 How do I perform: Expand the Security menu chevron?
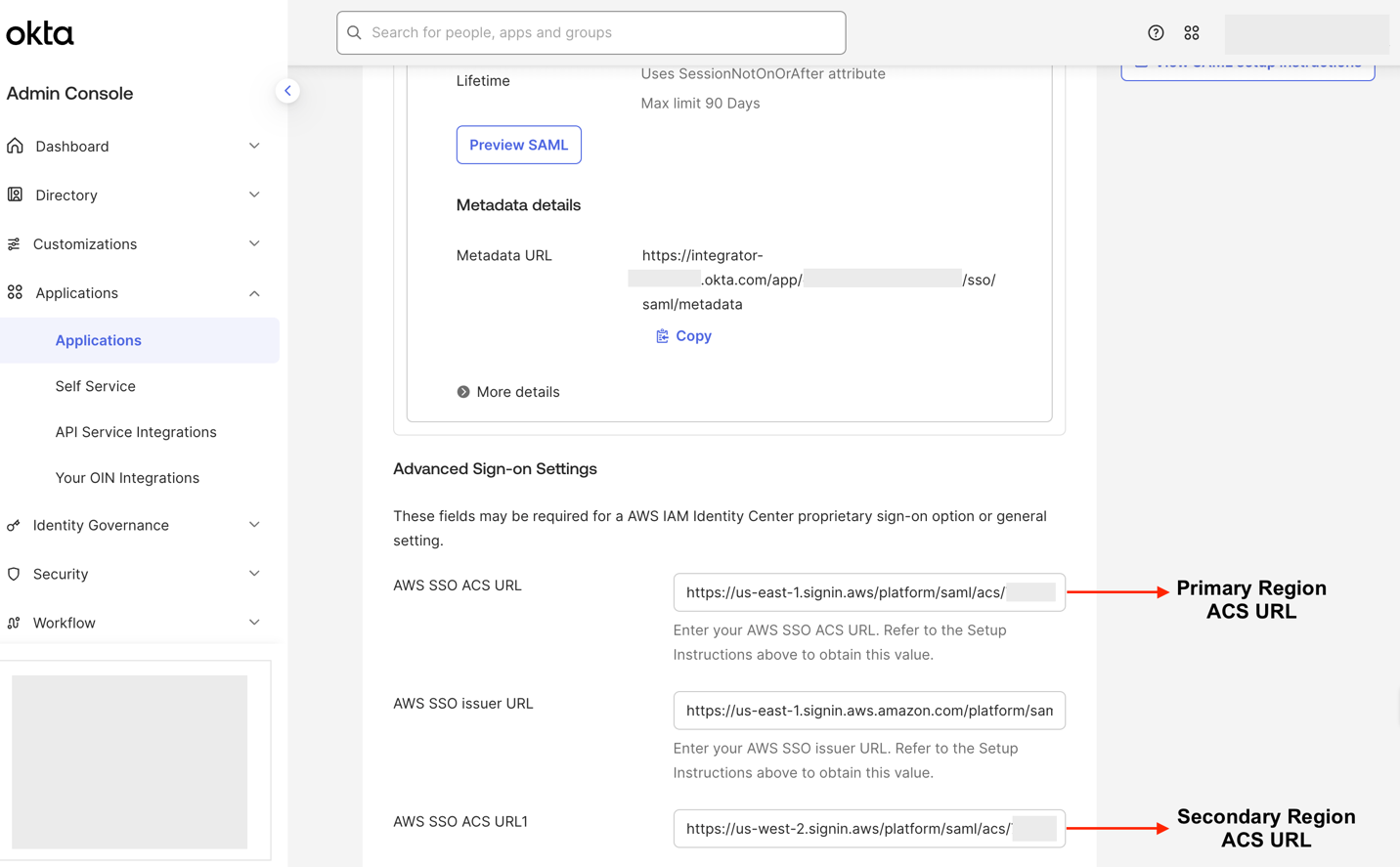254,574
